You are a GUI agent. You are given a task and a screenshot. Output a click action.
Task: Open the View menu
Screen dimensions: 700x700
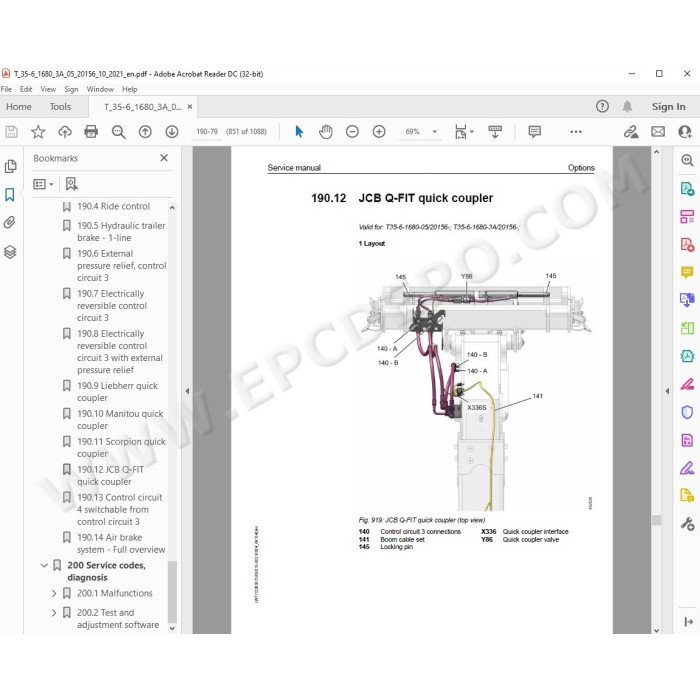(x=48, y=89)
